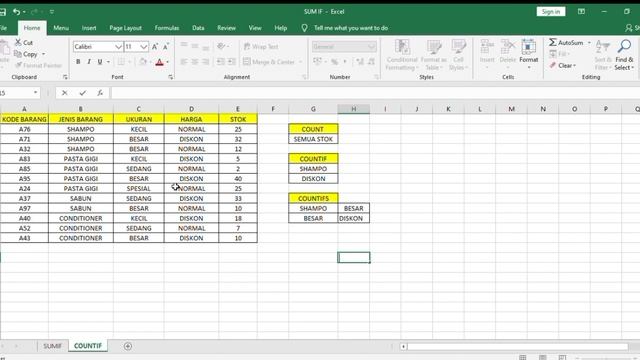The height and width of the screenshot is (360, 640).
Task: Open the Calibri font name dropdown
Action: pos(118,47)
